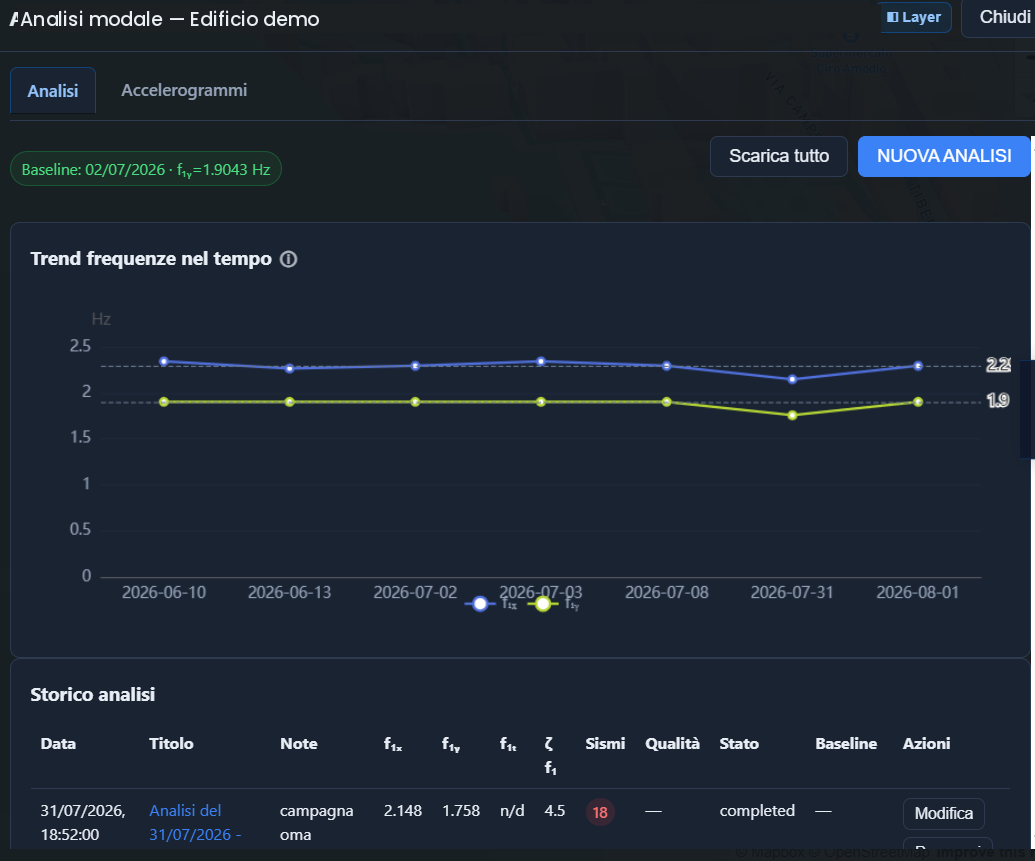The image size is (1035, 861).
Task: Toggle the f1y series in the chart legend
Action: [x=553, y=603]
